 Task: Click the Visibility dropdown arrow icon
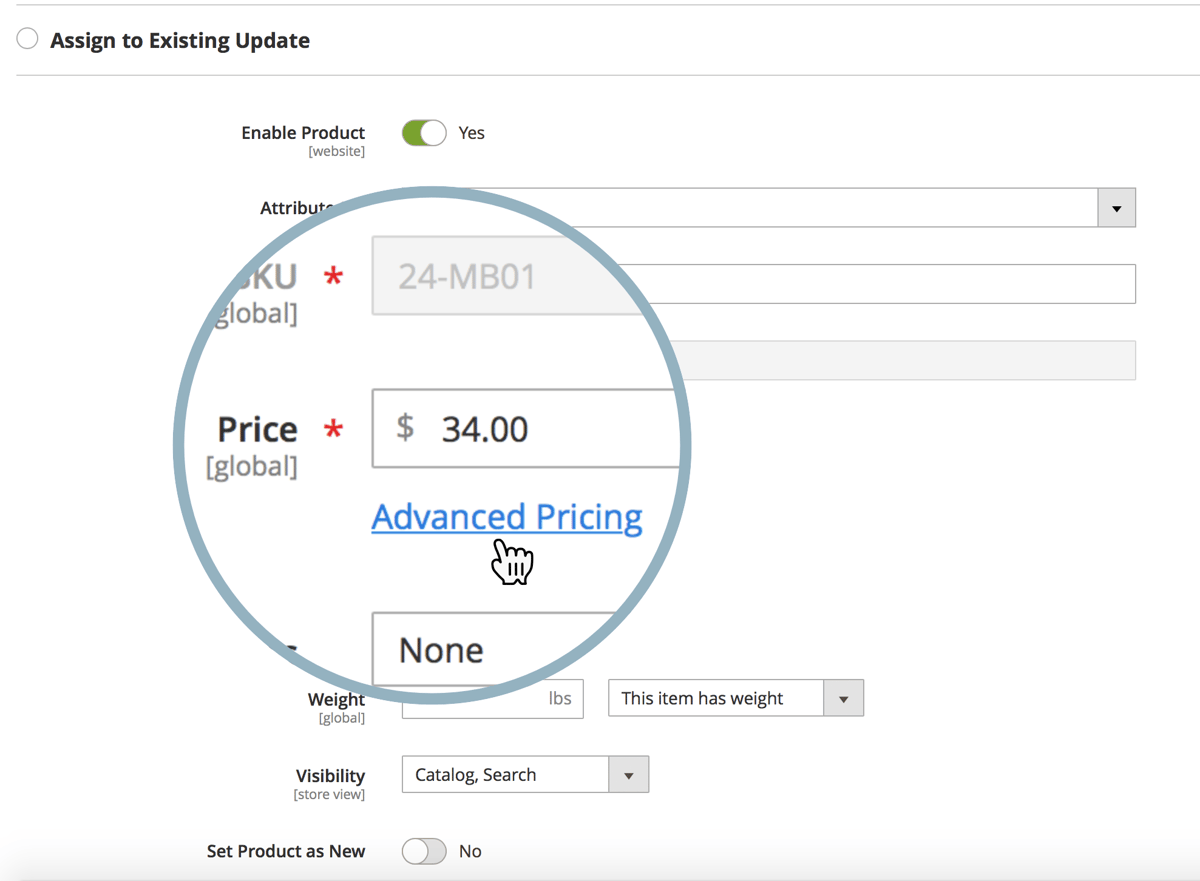coord(630,774)
